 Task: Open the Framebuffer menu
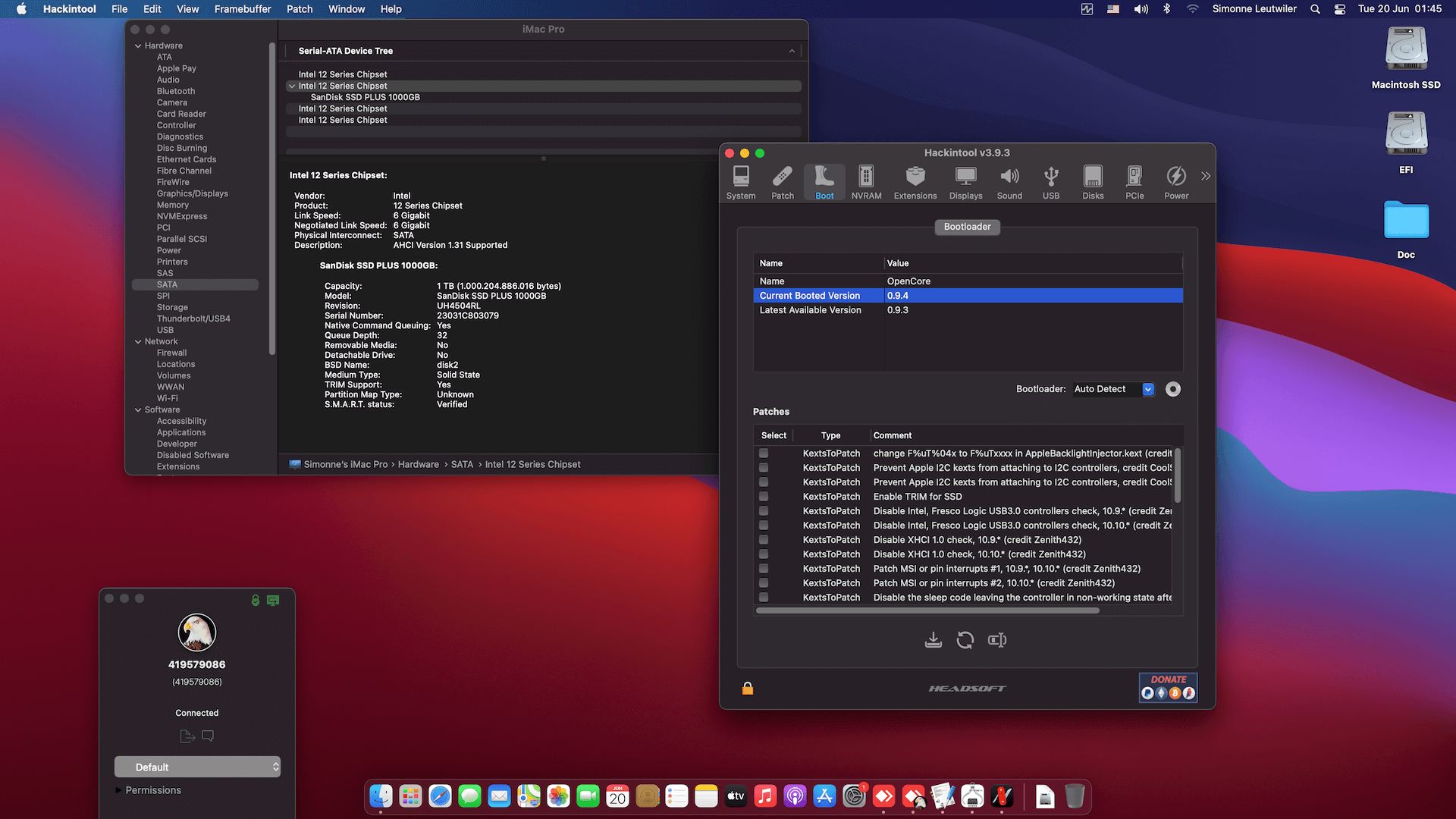tap(243, 9)
